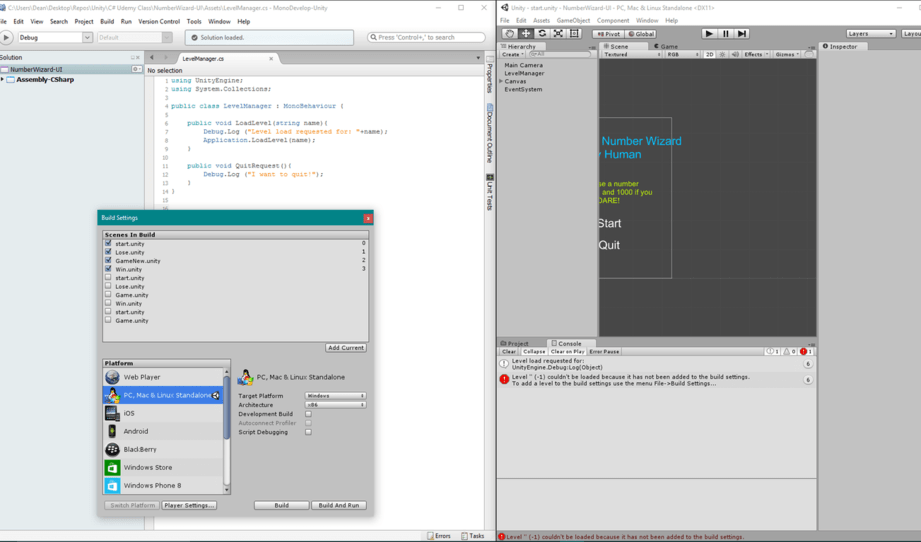Screen dimensions: 921x542
Task: Open the Layers dropdown
Action: point(870,33)
